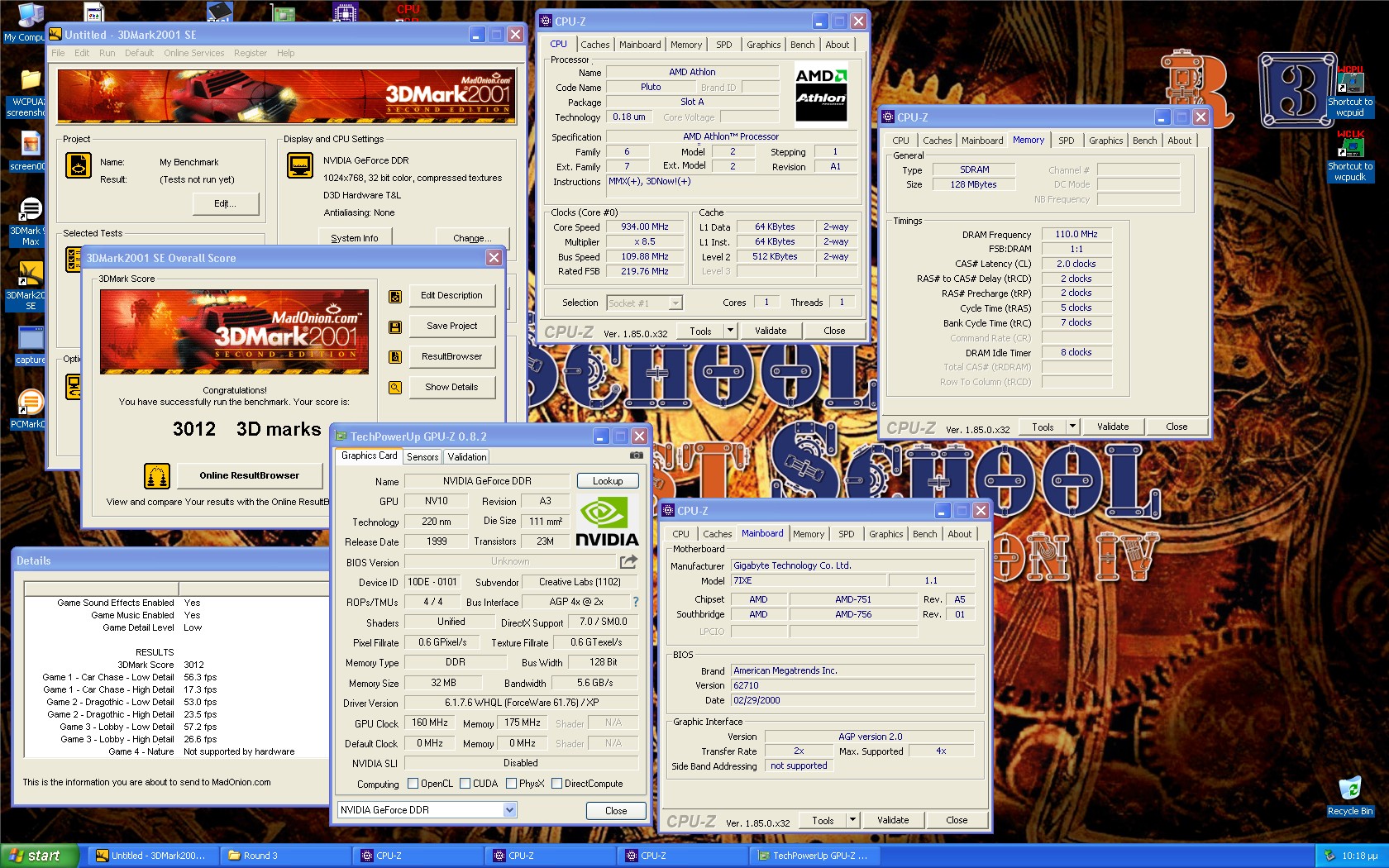1389x868 pixels.
Task: Click the GPU-Z screenshot camera icon
Action: (x=636, y=455)
